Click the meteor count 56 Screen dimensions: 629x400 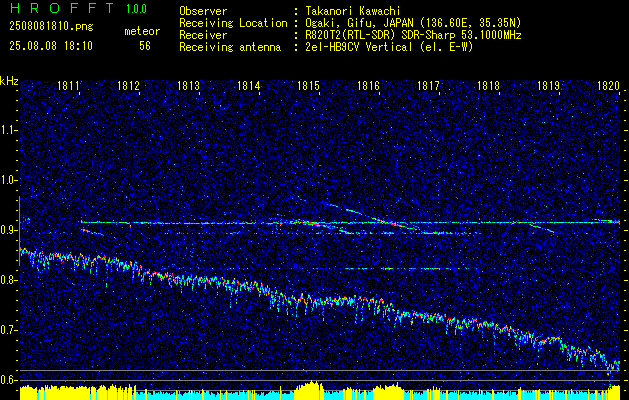(145, 46)
